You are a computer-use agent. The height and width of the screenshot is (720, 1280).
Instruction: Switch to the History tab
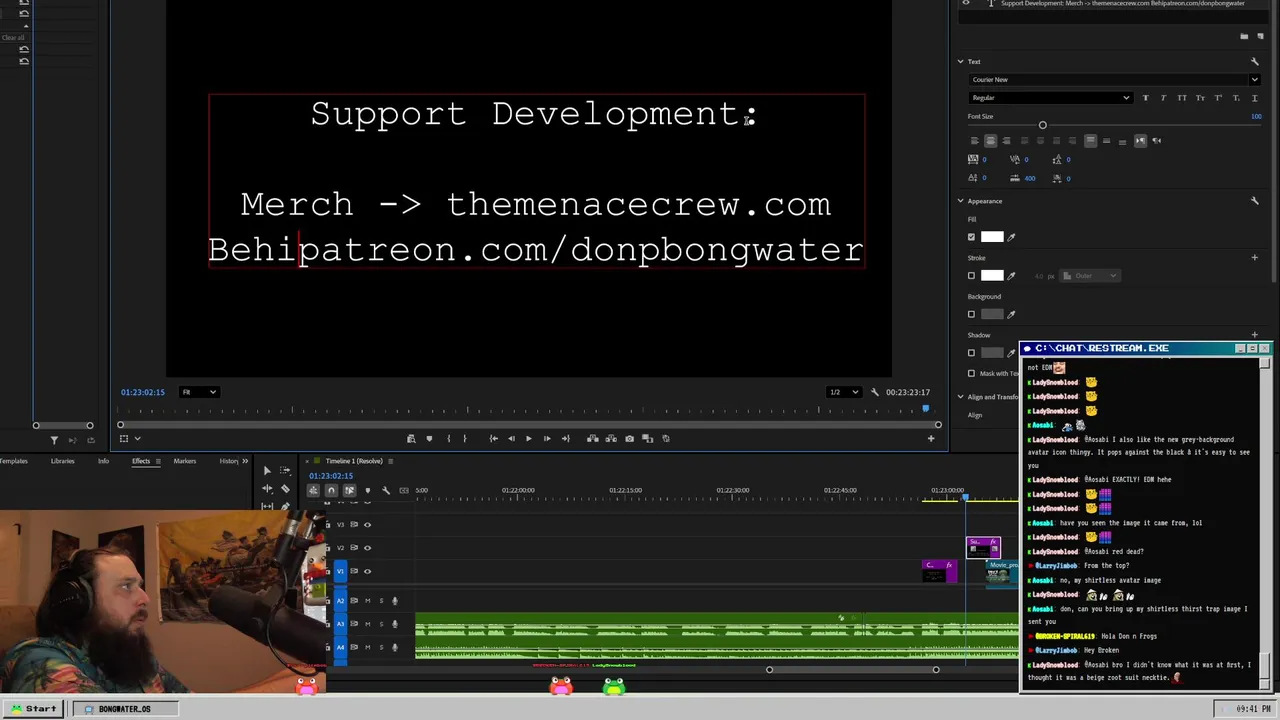[229, 461]
